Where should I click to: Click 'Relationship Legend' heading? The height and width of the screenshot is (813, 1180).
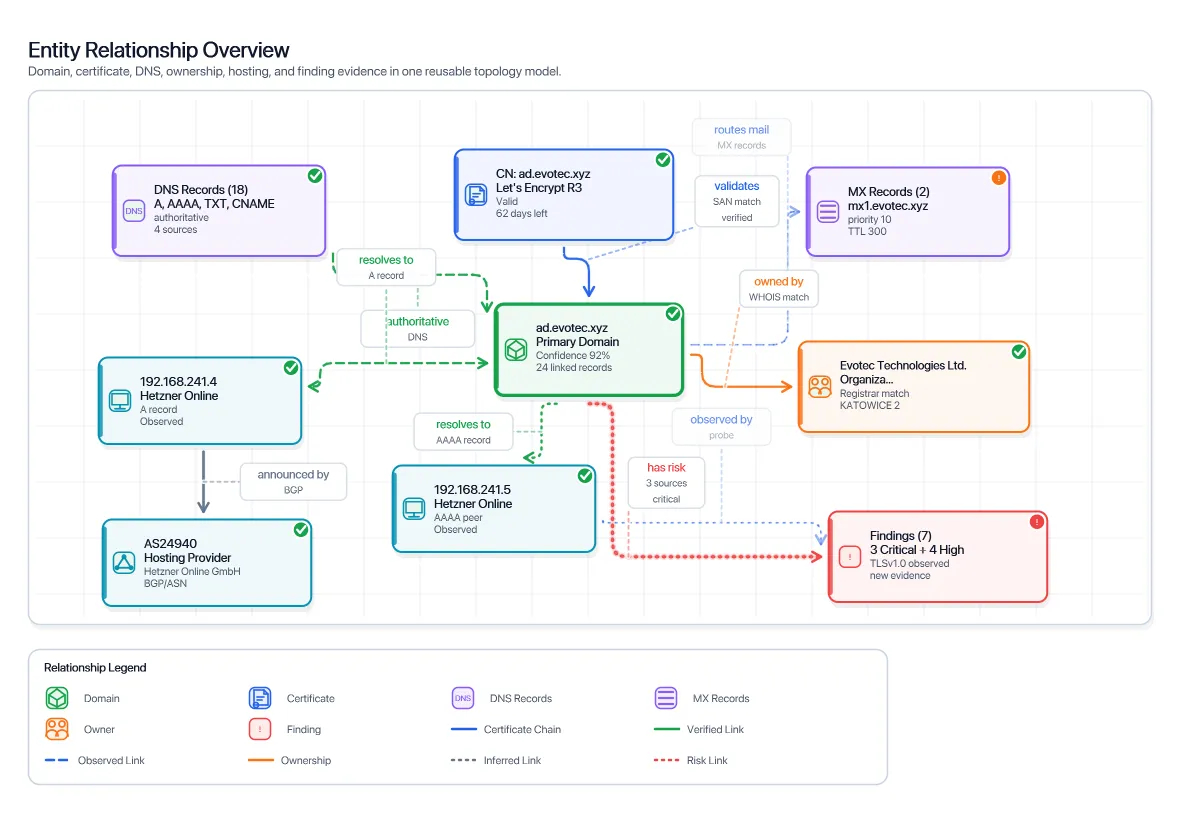[x=95, y=668]
